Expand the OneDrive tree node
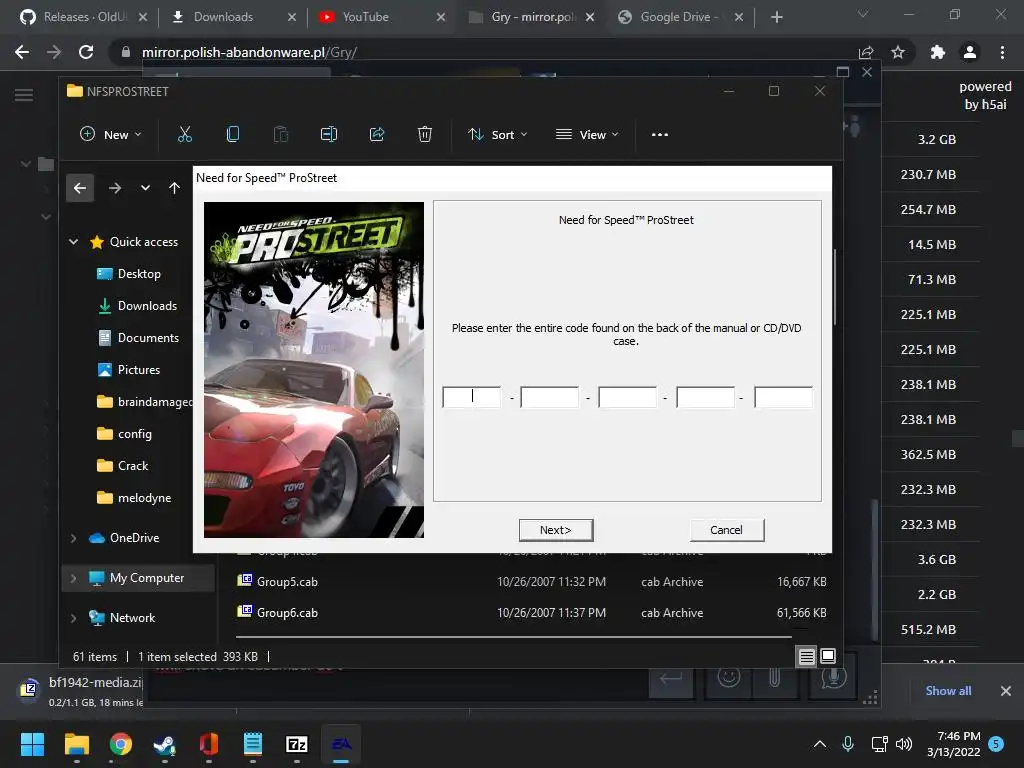 pos(73,538)
